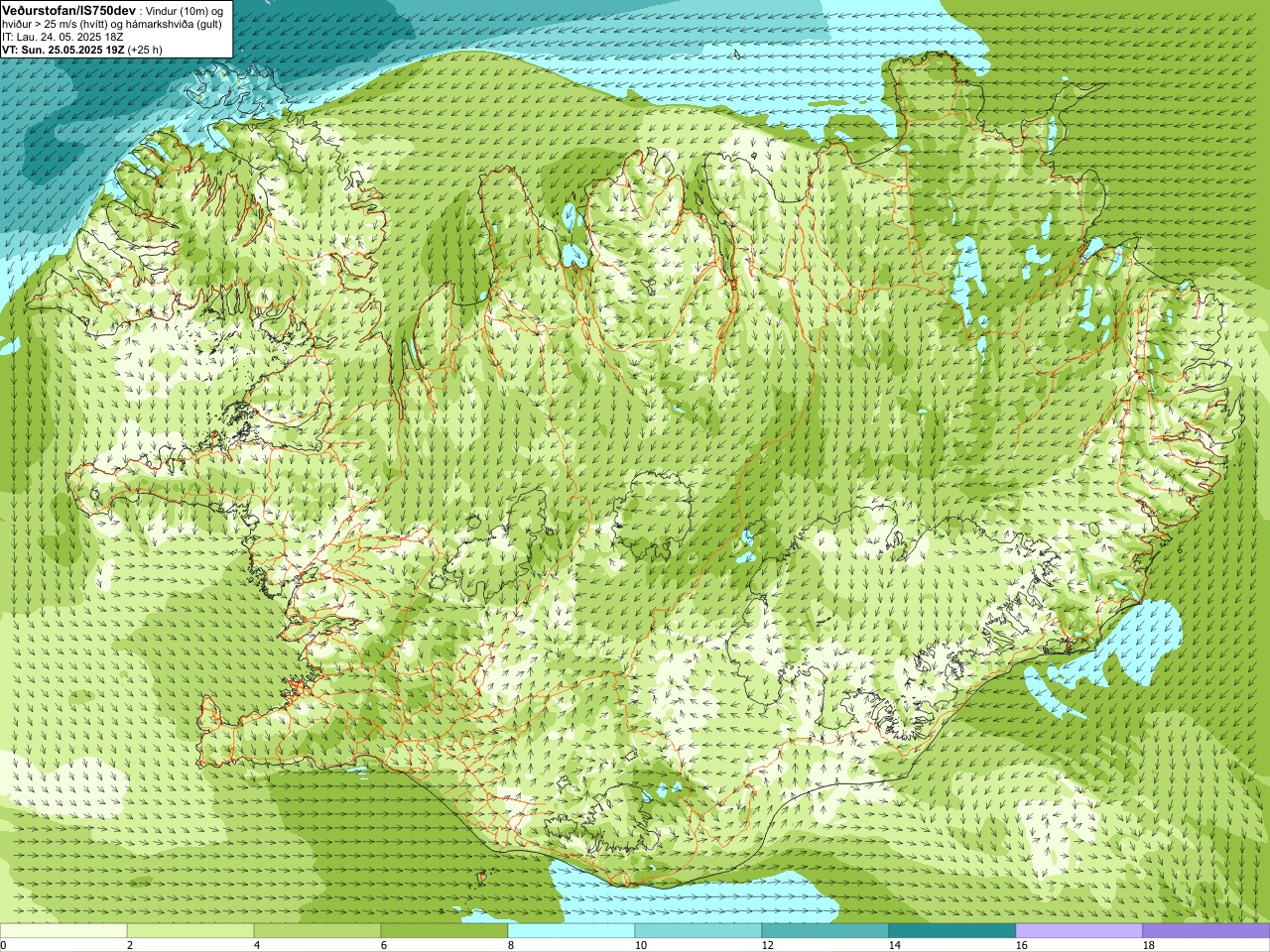Click the legend tick label 2
The width and height of the screenshot is (1270, 952).
pyautogui.click(x=130, y=946)
